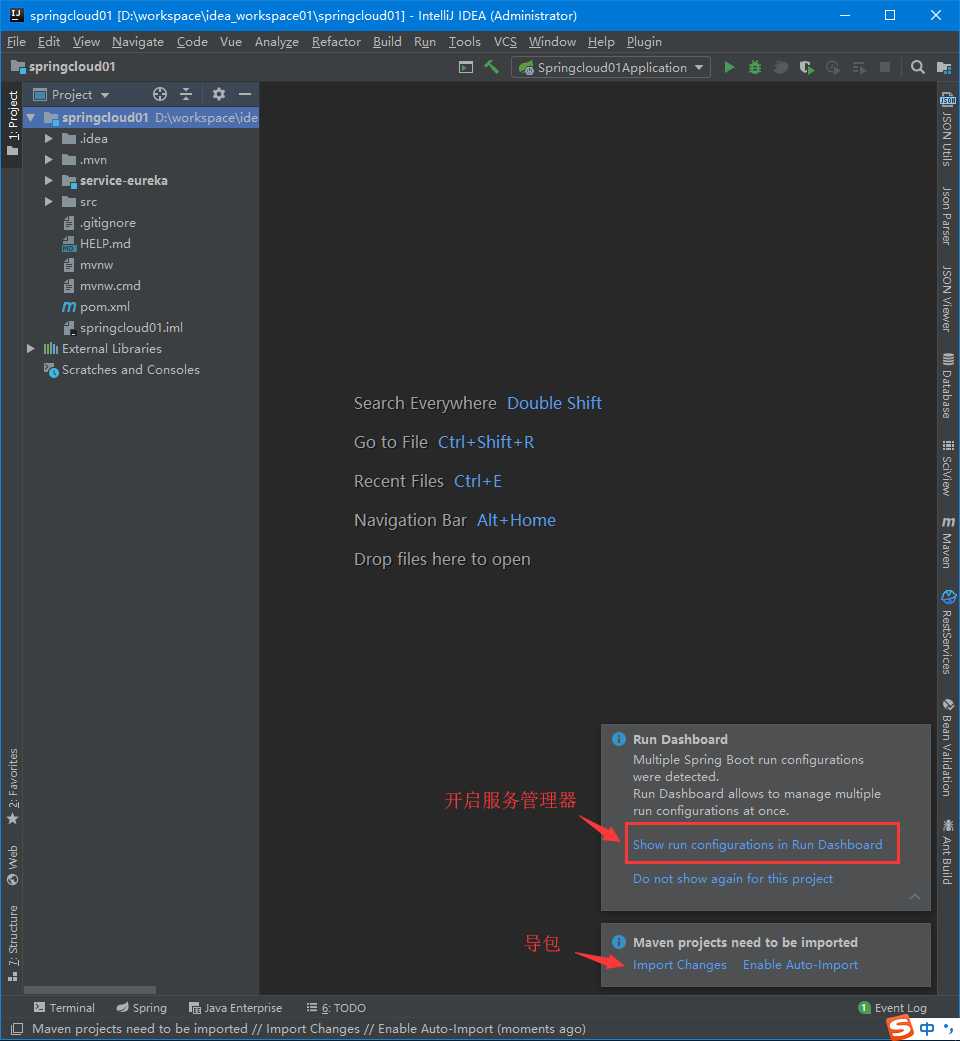Hide the Project tool window
Image resolution: width=960 pixels, height=1041 pixels.
coord(245,94)
